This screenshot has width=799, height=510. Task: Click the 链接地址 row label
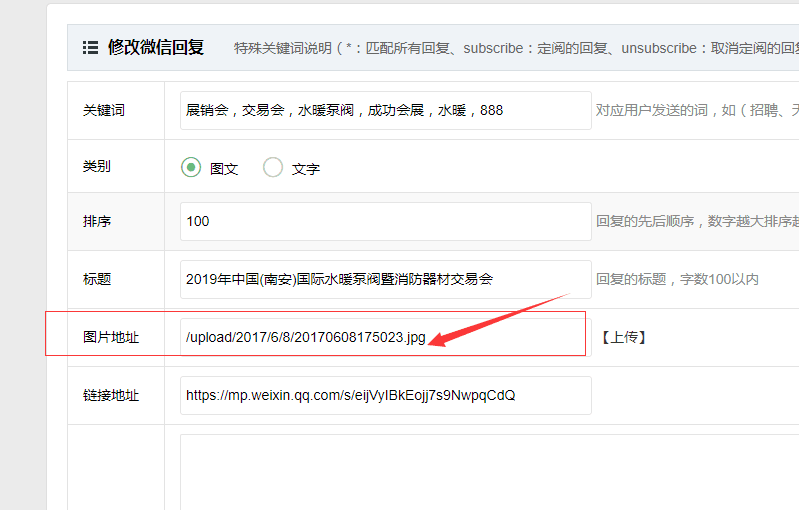(111, 395)
